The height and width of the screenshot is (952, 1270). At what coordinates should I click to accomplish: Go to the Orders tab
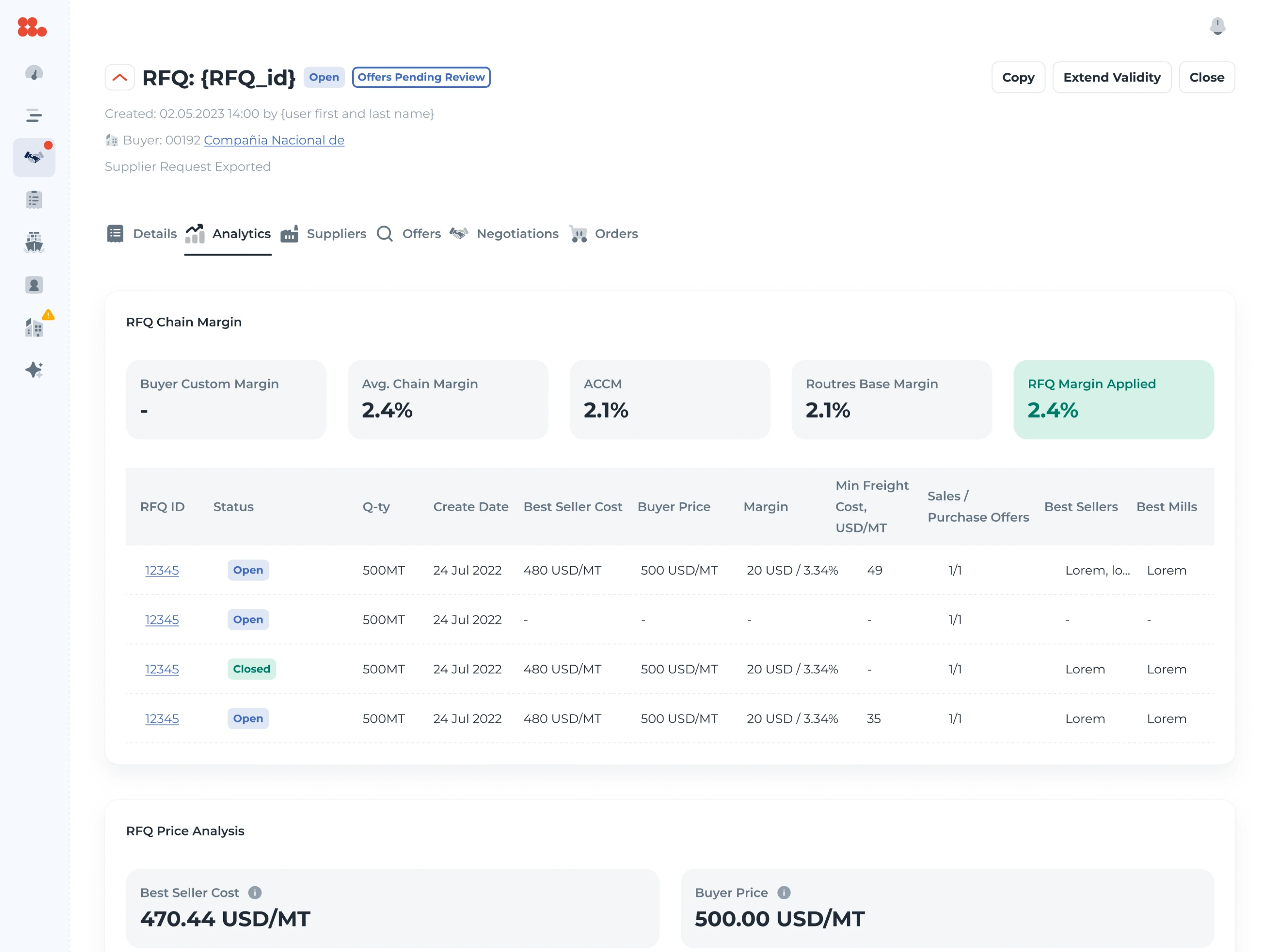603,234
